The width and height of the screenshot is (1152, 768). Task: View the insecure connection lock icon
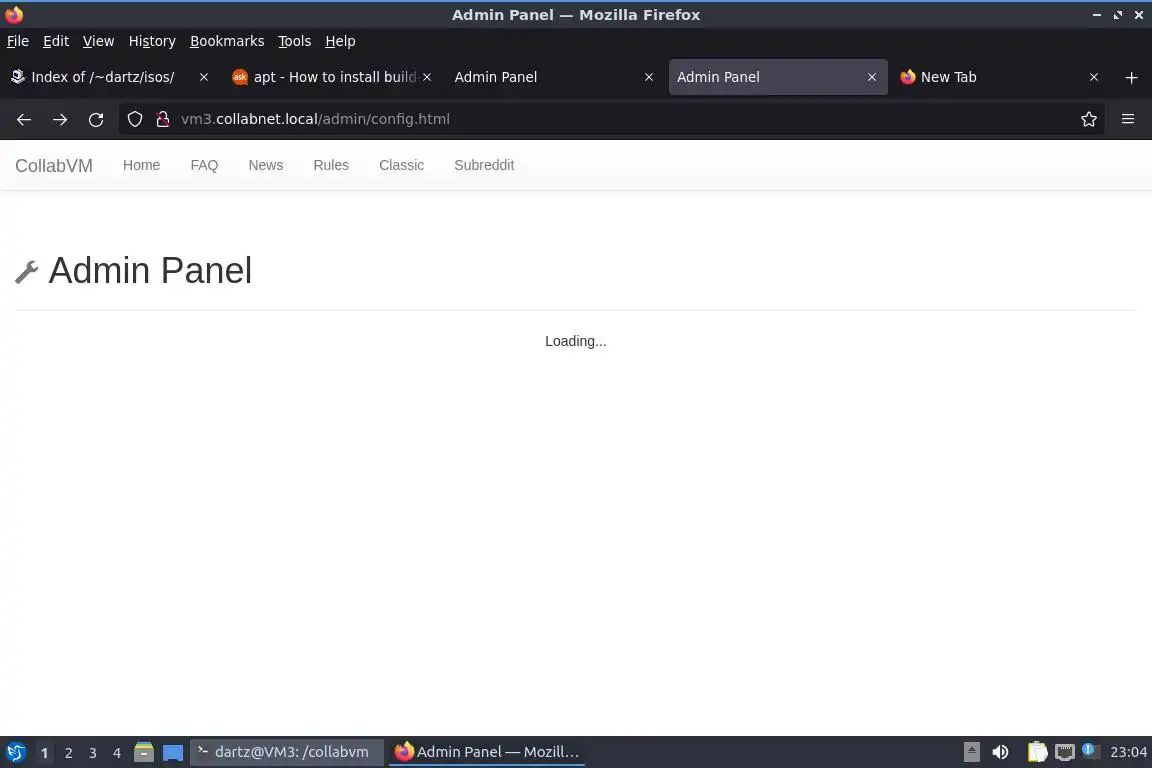pos(163,119)
